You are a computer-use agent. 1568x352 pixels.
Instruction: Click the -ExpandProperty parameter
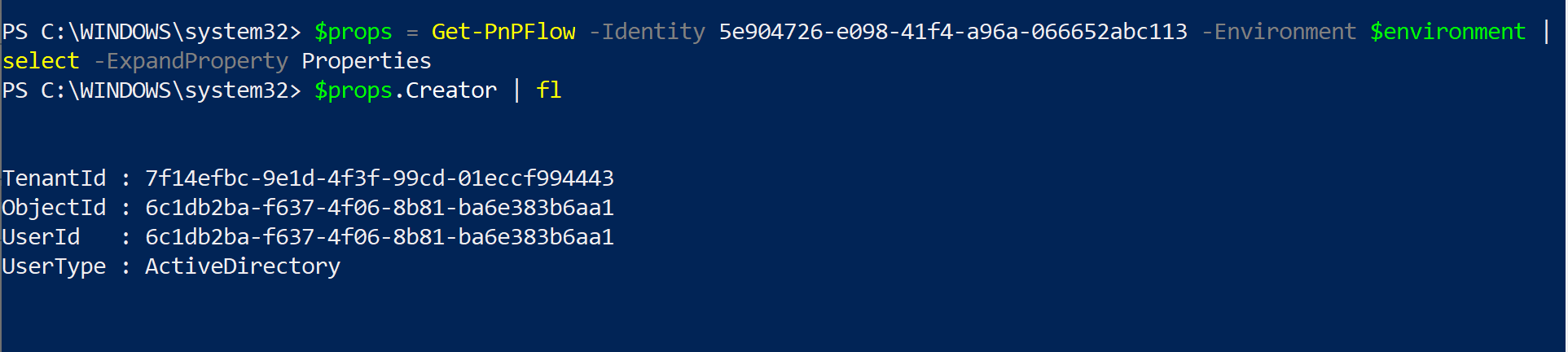click(191, 62)
